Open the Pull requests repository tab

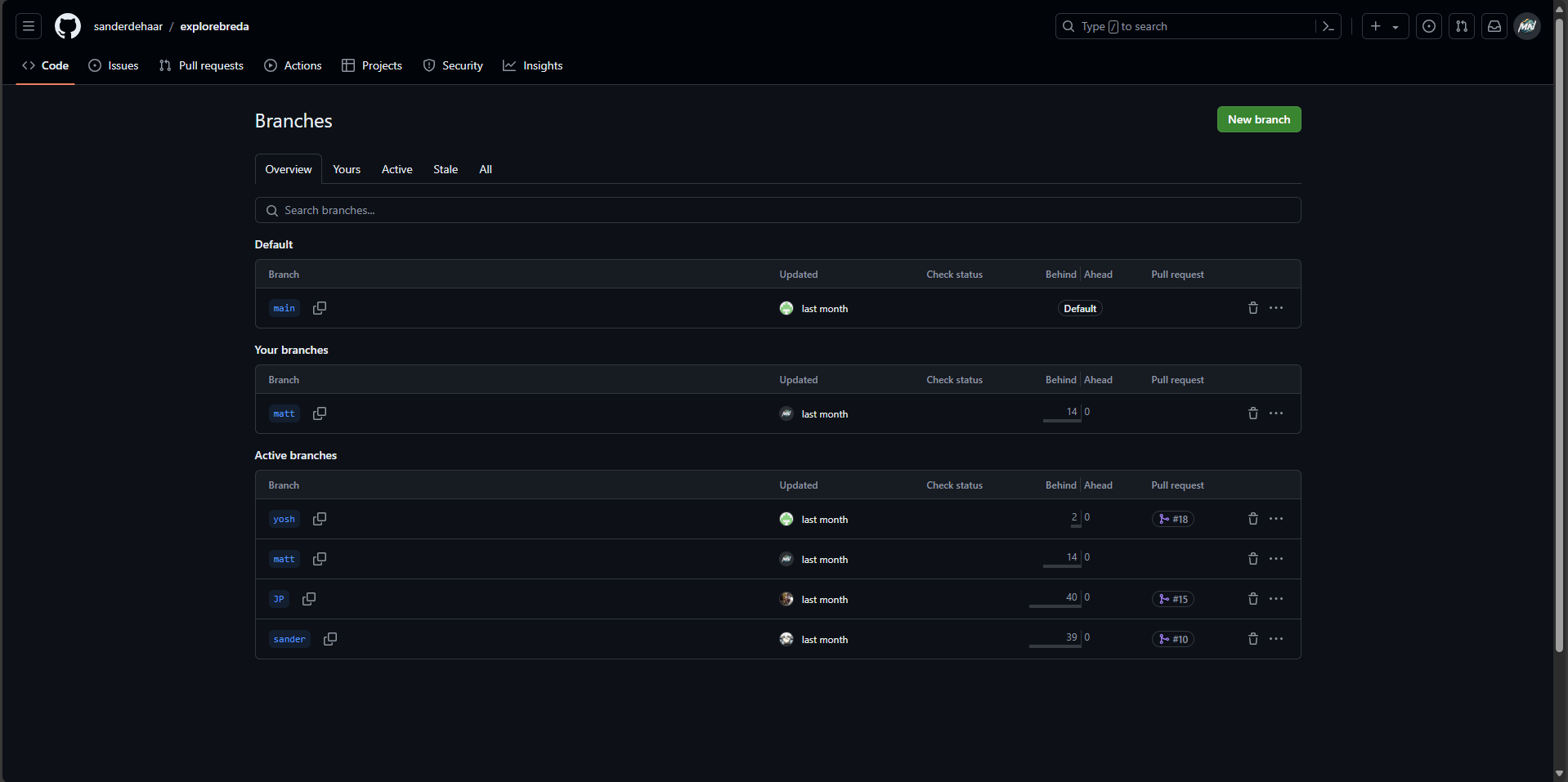pyautogui.click(x=202, y=65)
